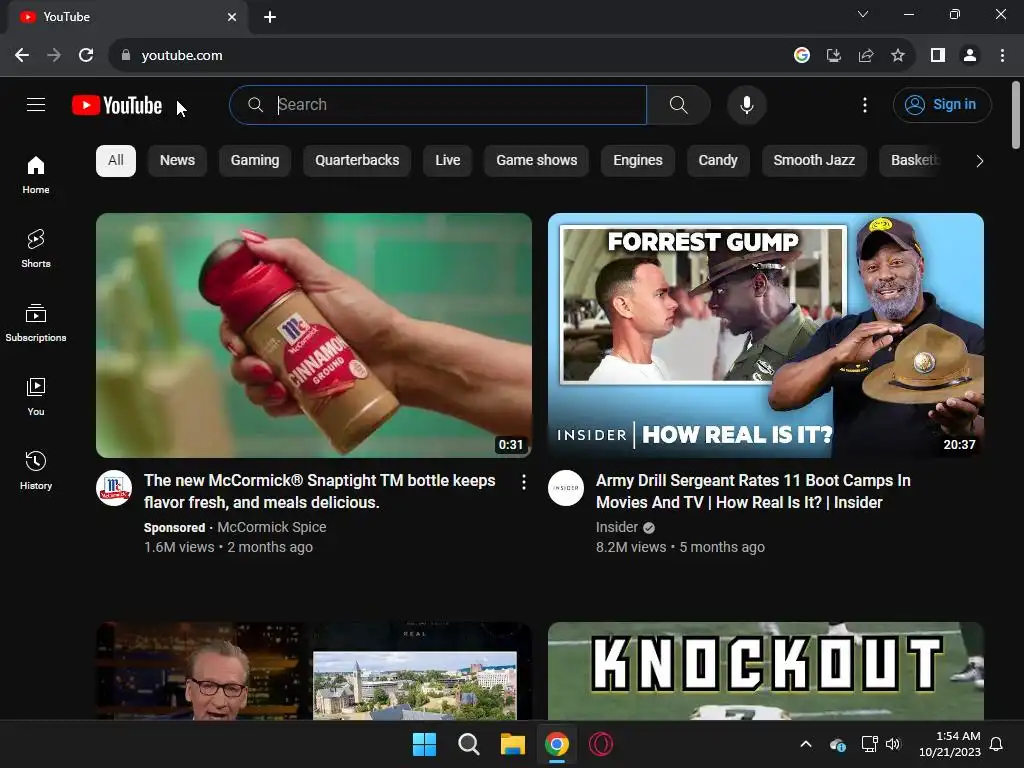1024x768 pixels.
Task: Open clock showing 1:54 AM
Action: [950, 744]
